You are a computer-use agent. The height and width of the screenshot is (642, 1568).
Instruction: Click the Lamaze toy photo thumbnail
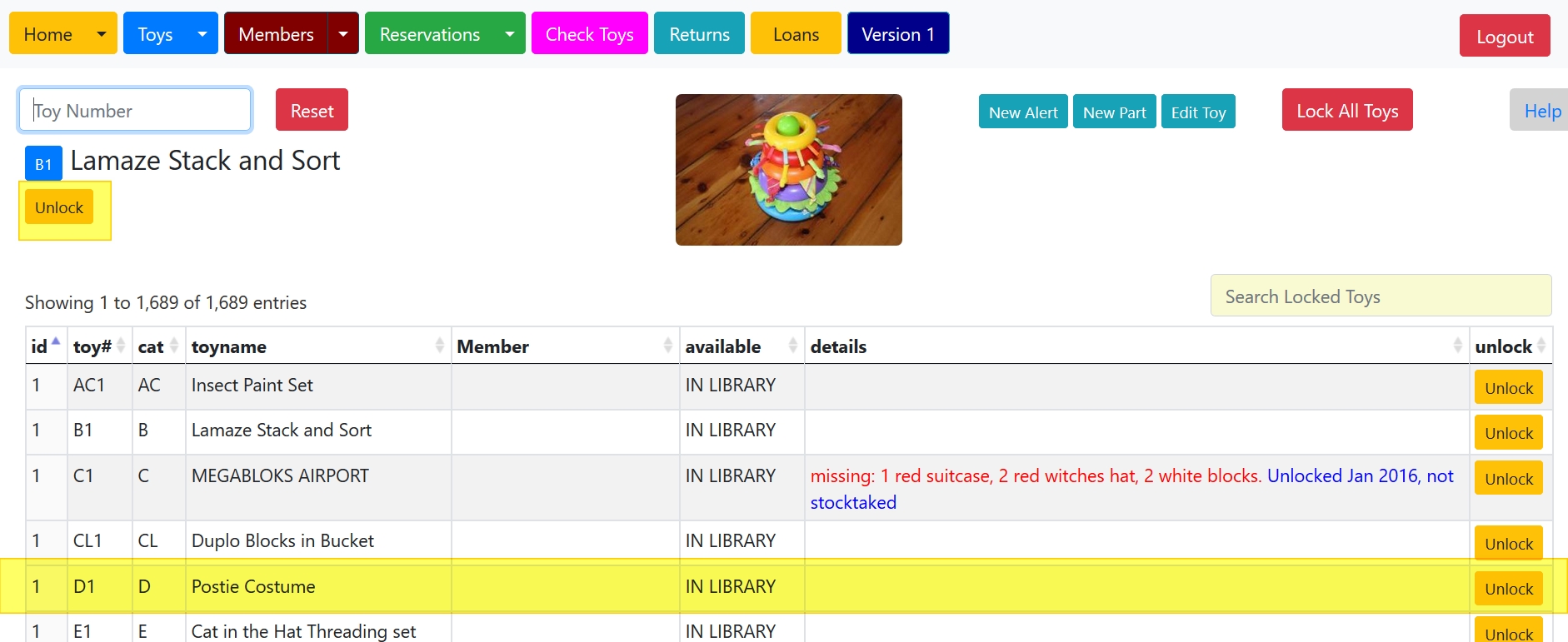(x=788, y=170)
